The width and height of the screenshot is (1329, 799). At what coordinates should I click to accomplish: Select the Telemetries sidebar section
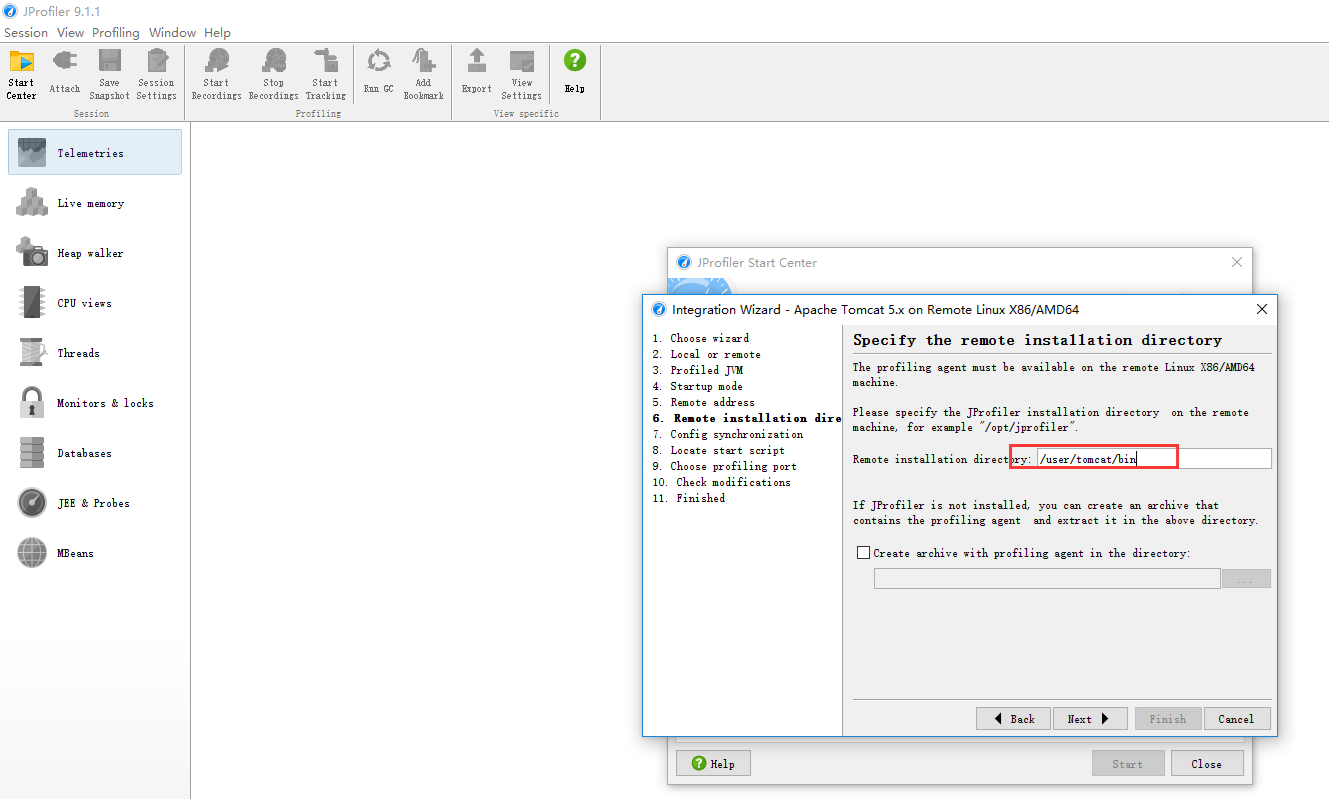pyautogui.click(x=95, y=152)
